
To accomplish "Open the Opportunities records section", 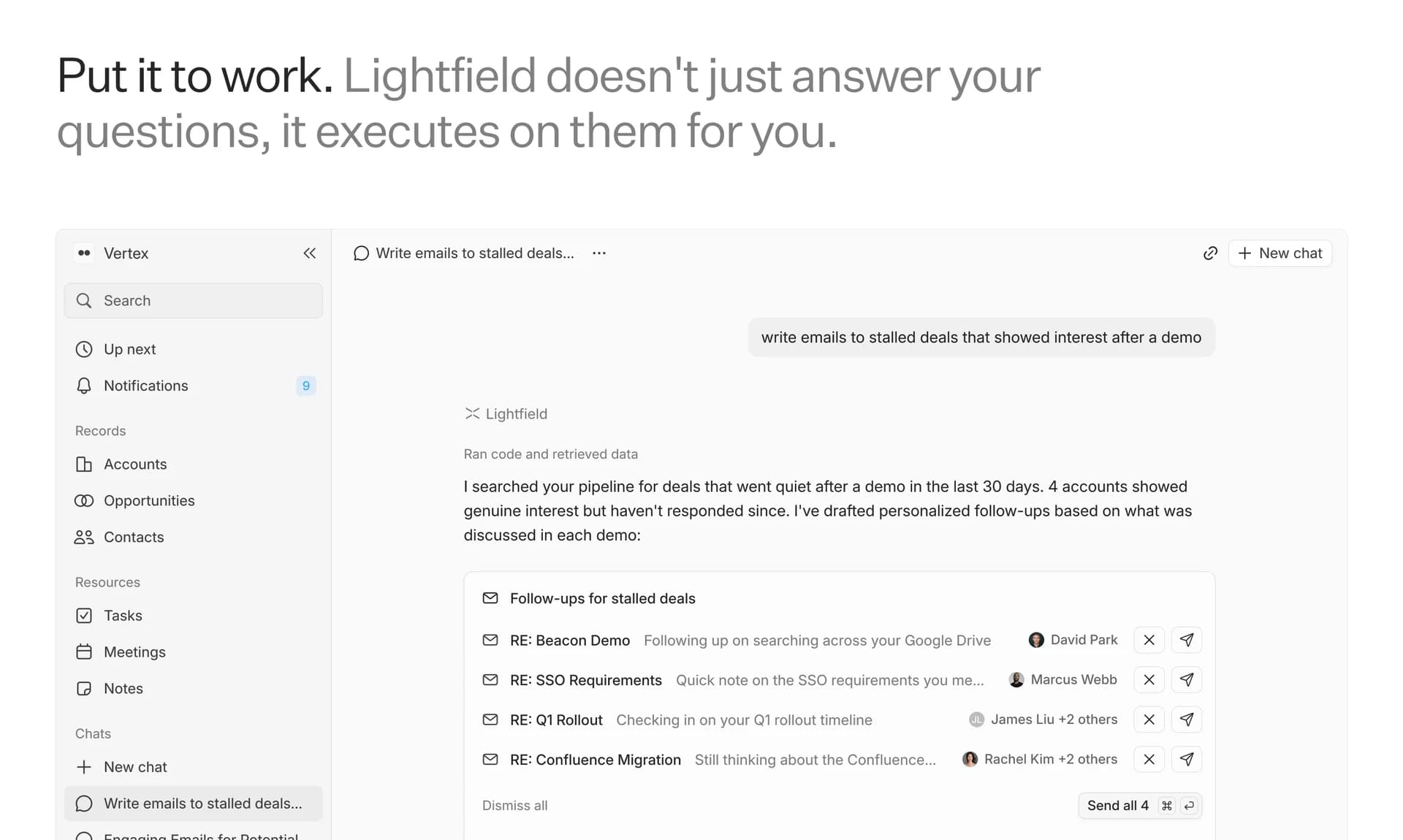I will pyautogui.click(x=148, y=500).
